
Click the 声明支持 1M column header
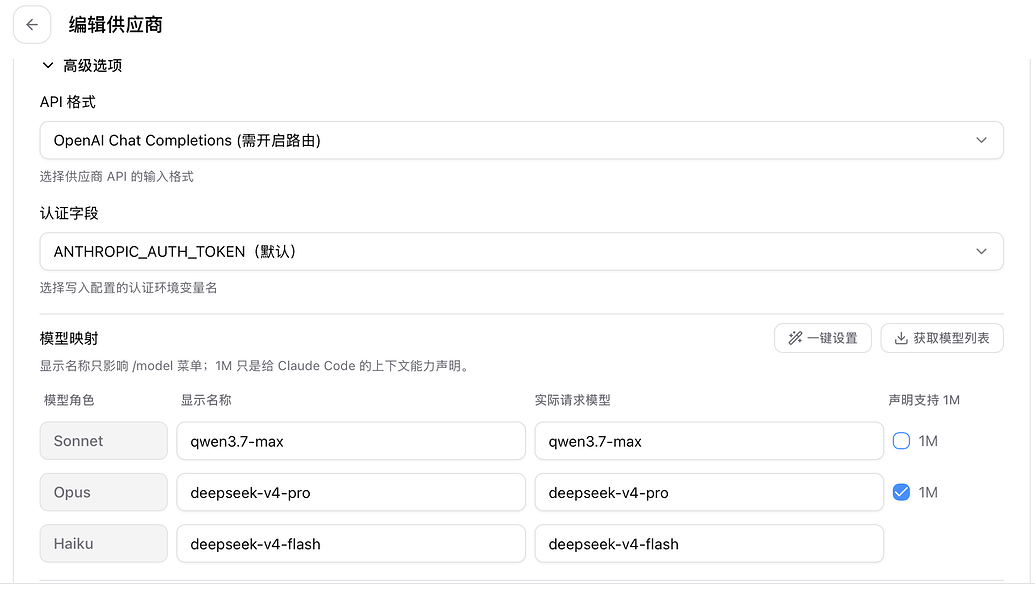923,400
